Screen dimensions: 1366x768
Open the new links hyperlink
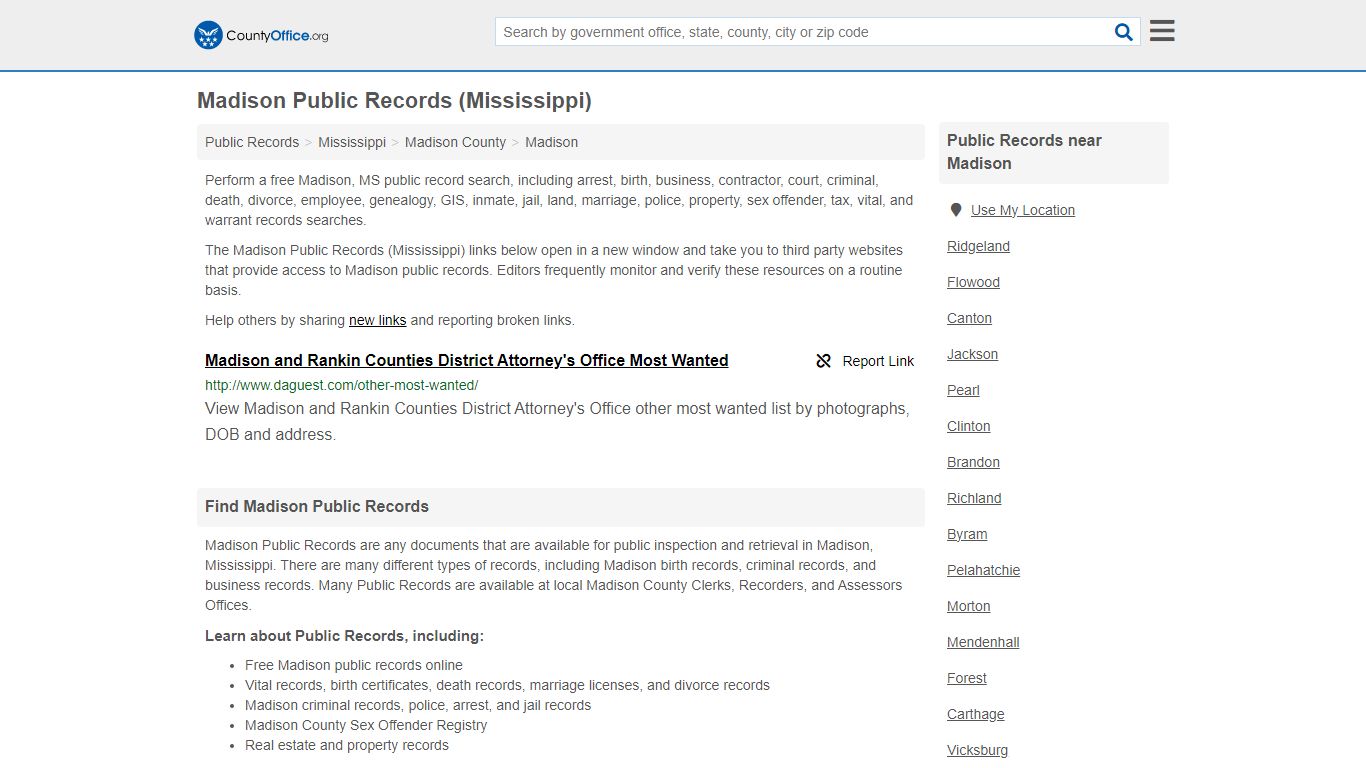click(377, 320)
